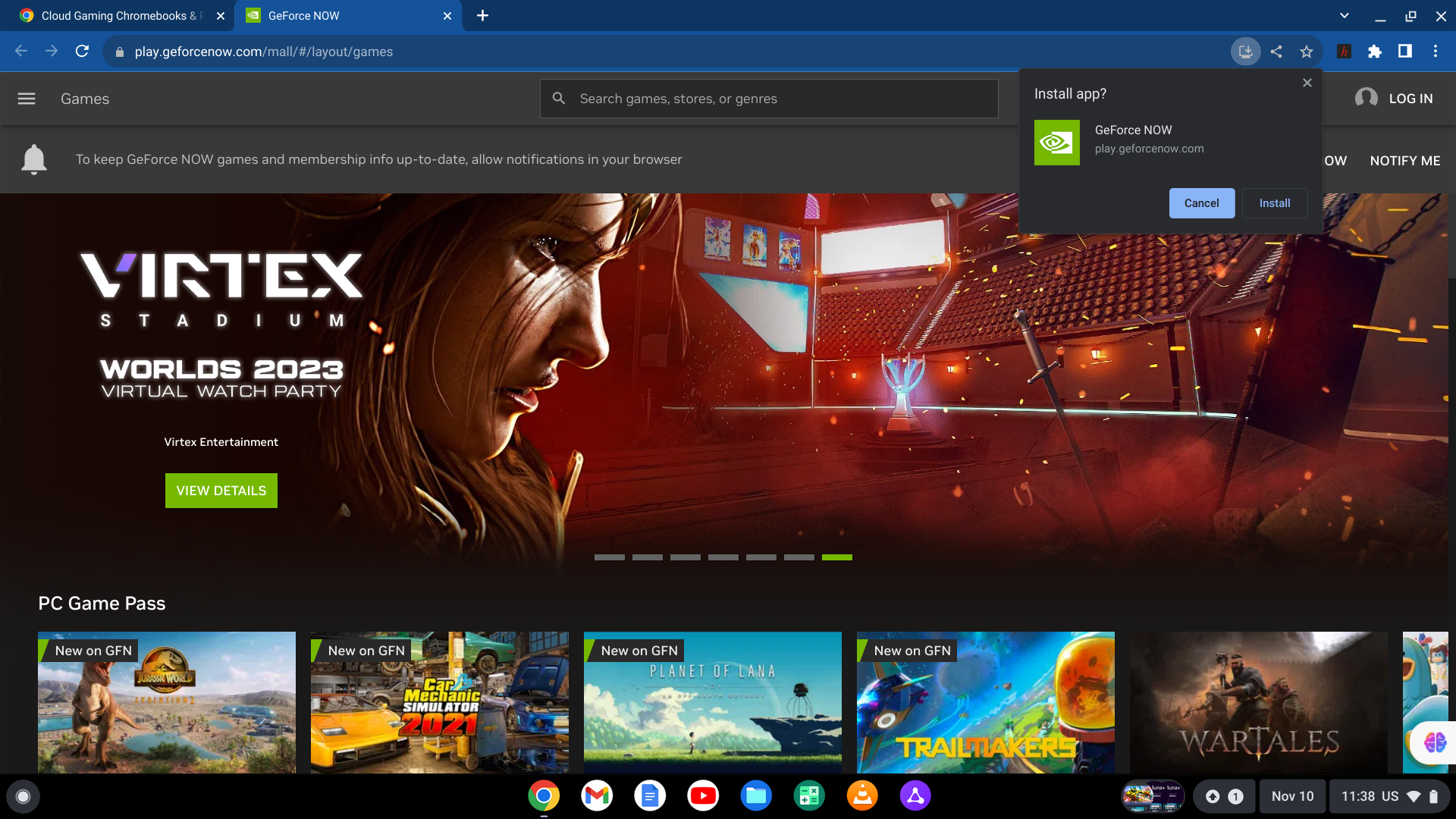The width and height of the screenshot is (1456, 819).
Task: Open the GeForce NOW hamburger menu
Action: (26, 99)
